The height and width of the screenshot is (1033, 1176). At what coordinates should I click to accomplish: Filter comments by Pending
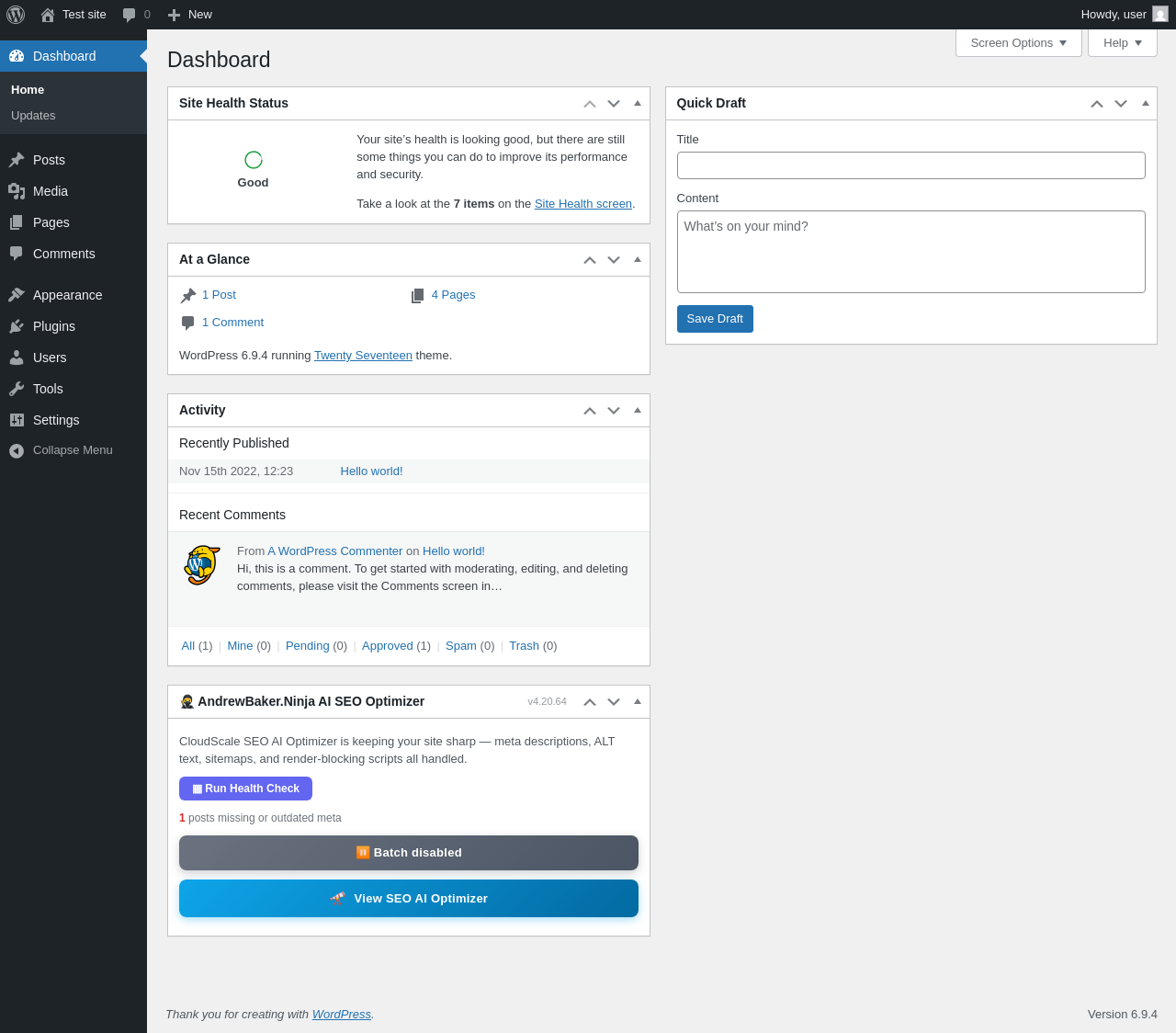(x=308, y=646)
